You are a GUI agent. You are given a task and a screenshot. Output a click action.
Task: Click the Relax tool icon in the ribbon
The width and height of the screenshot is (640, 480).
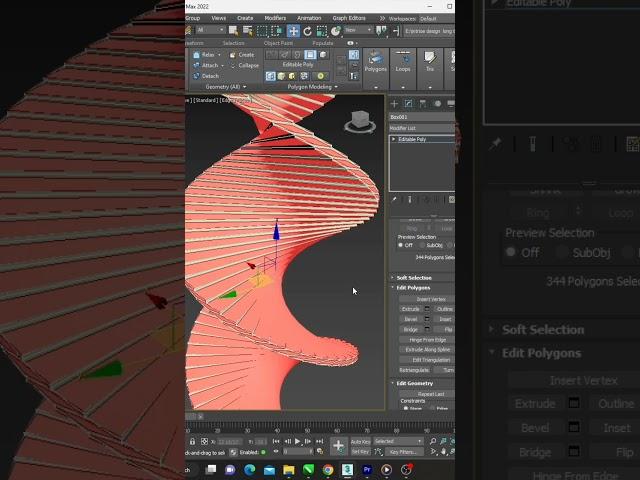pos(197,55)
